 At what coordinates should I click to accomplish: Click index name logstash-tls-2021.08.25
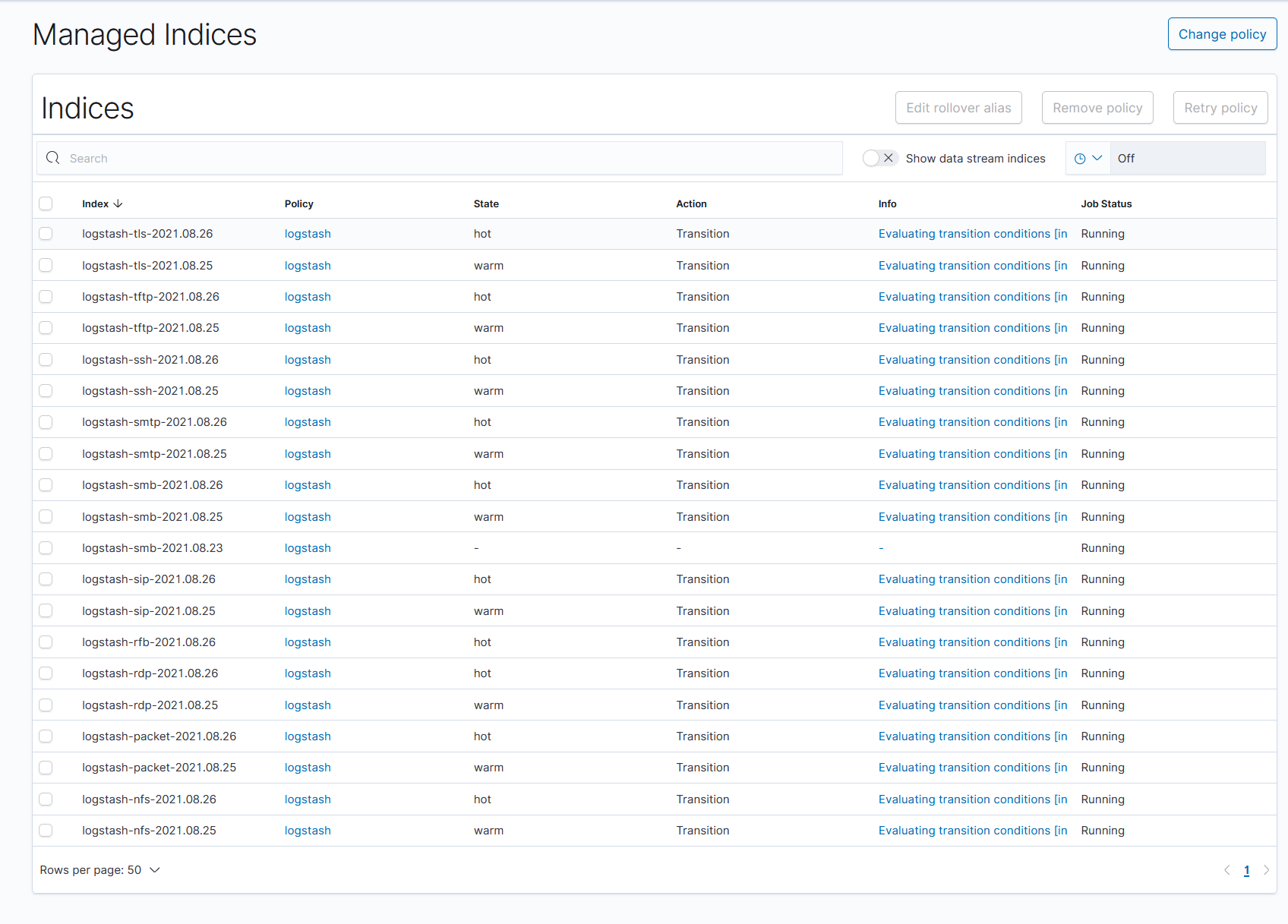coord(147,266)
